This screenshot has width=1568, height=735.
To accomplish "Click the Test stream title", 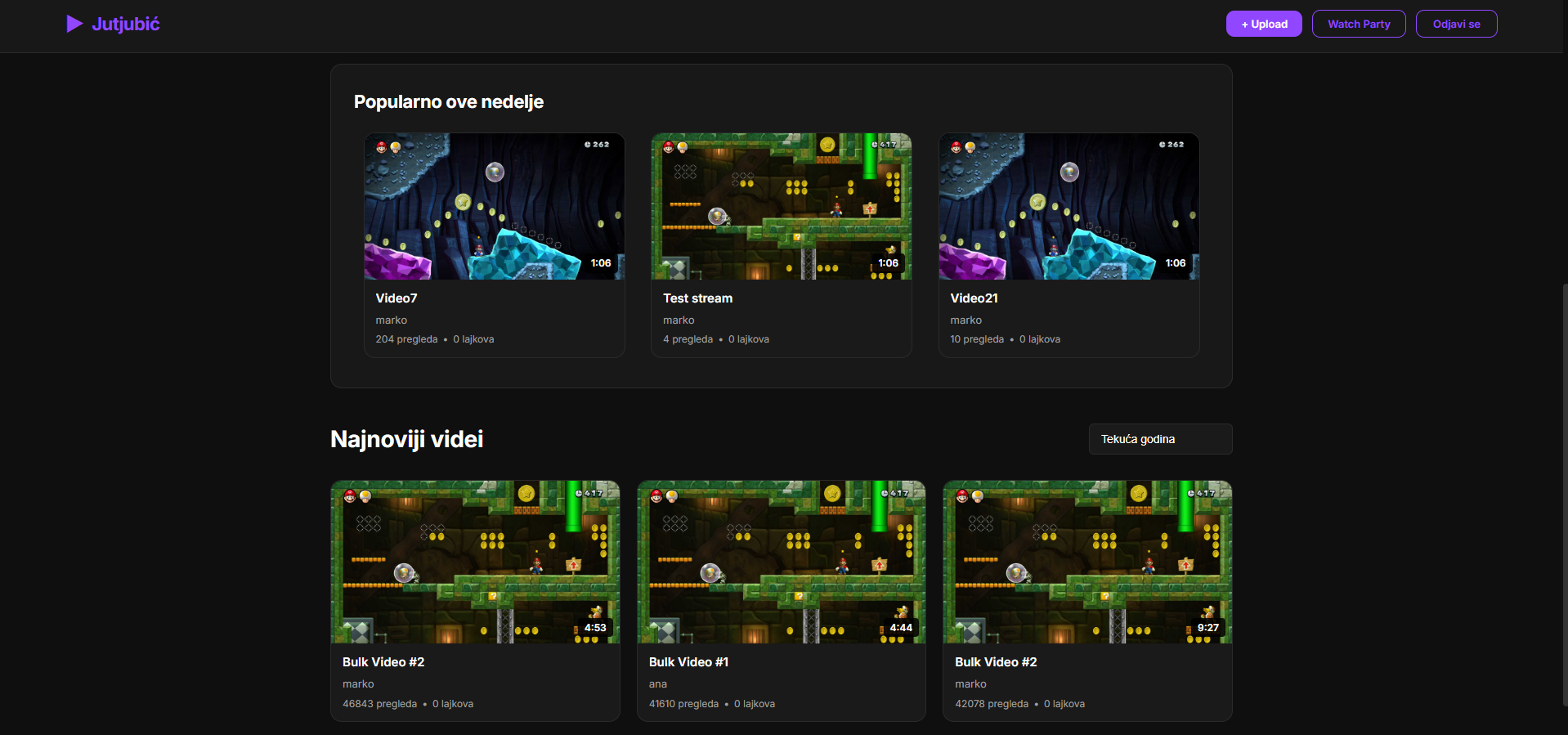I will tap(697, 298).
